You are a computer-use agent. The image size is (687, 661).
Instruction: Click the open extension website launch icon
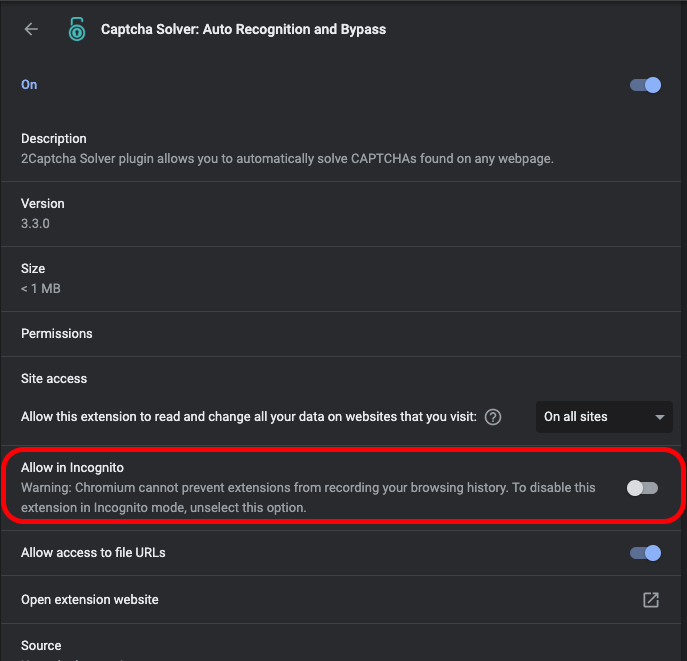tap(651, 600)
